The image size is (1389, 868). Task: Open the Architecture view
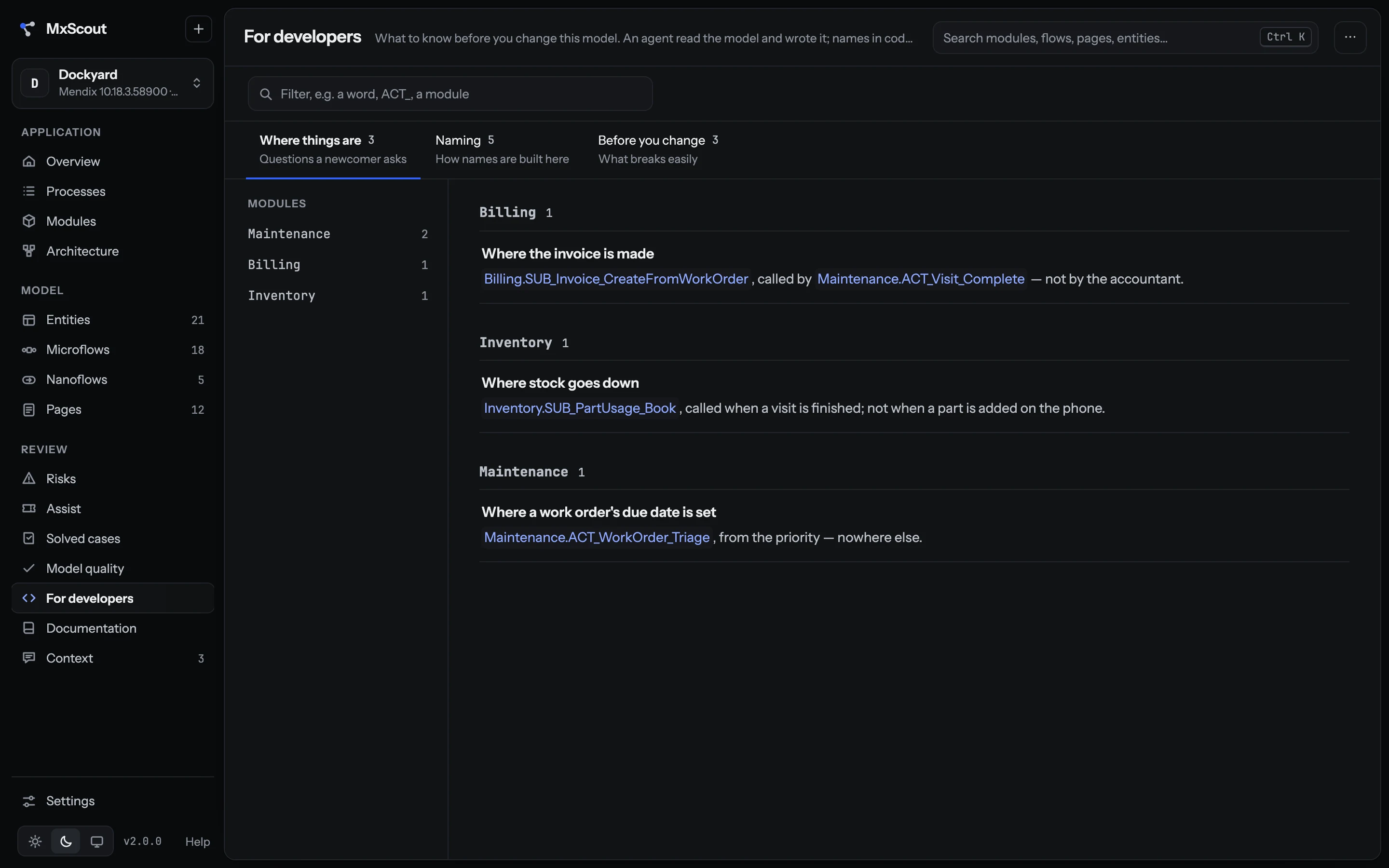pos(112,251)
